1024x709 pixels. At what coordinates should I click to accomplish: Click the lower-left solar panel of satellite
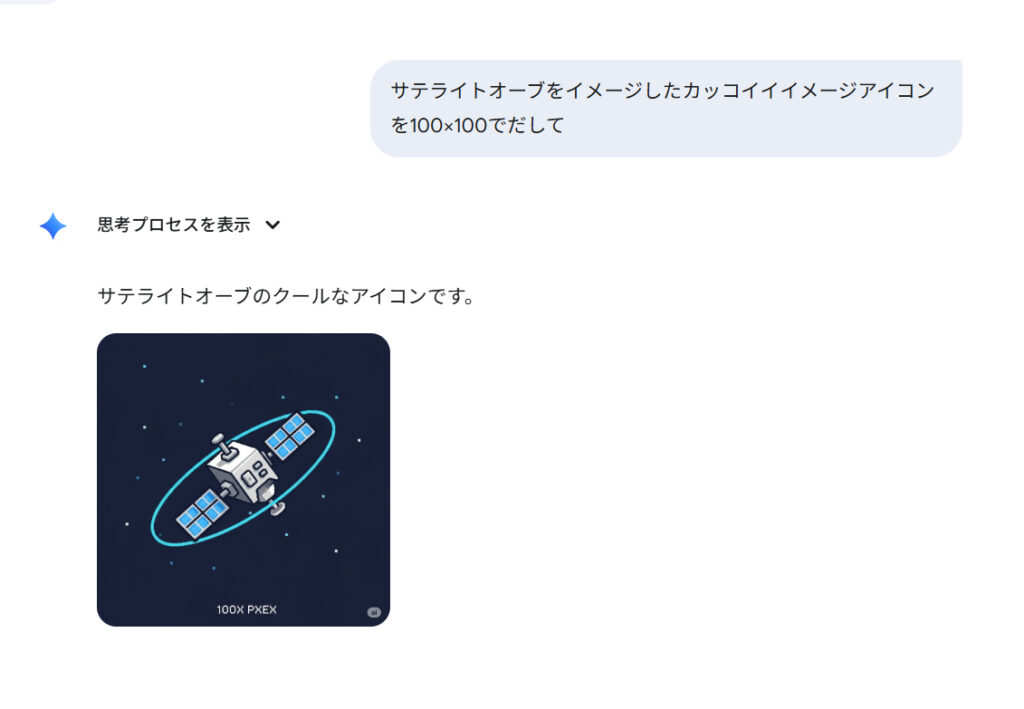tap(202, 514)
